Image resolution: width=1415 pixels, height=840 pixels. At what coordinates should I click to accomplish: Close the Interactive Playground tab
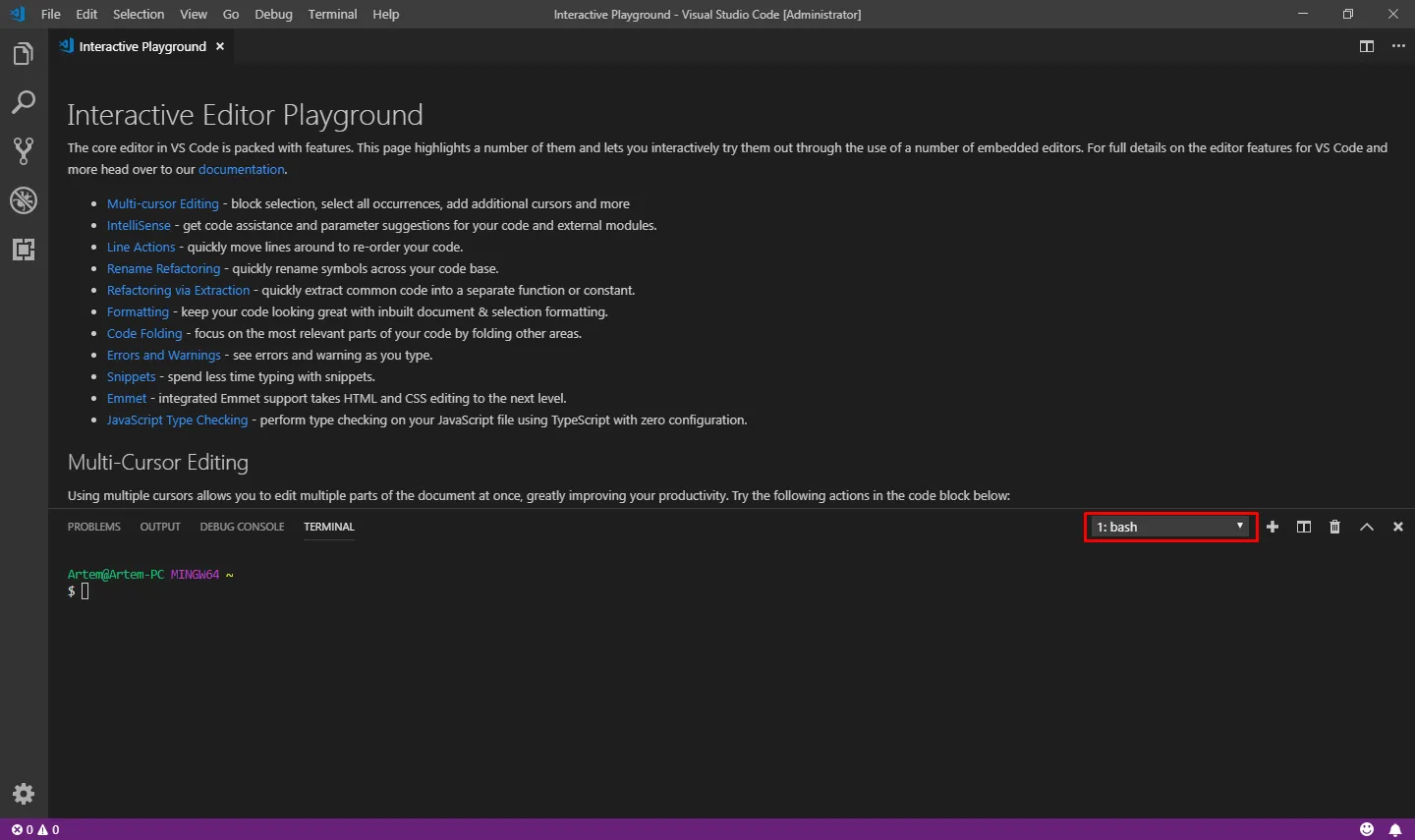[220, 47]
